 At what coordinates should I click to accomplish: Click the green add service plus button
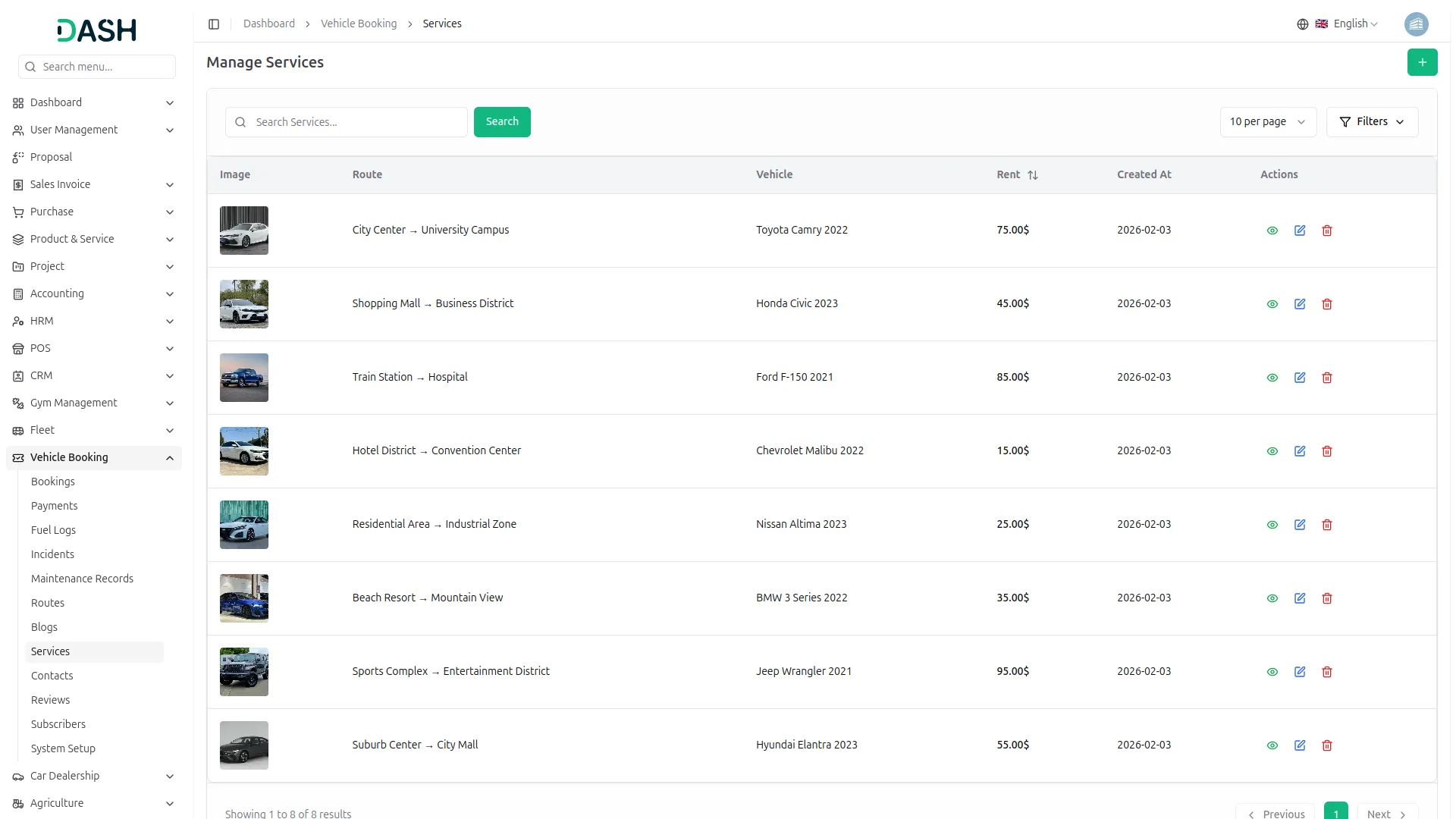point(1422,62)
